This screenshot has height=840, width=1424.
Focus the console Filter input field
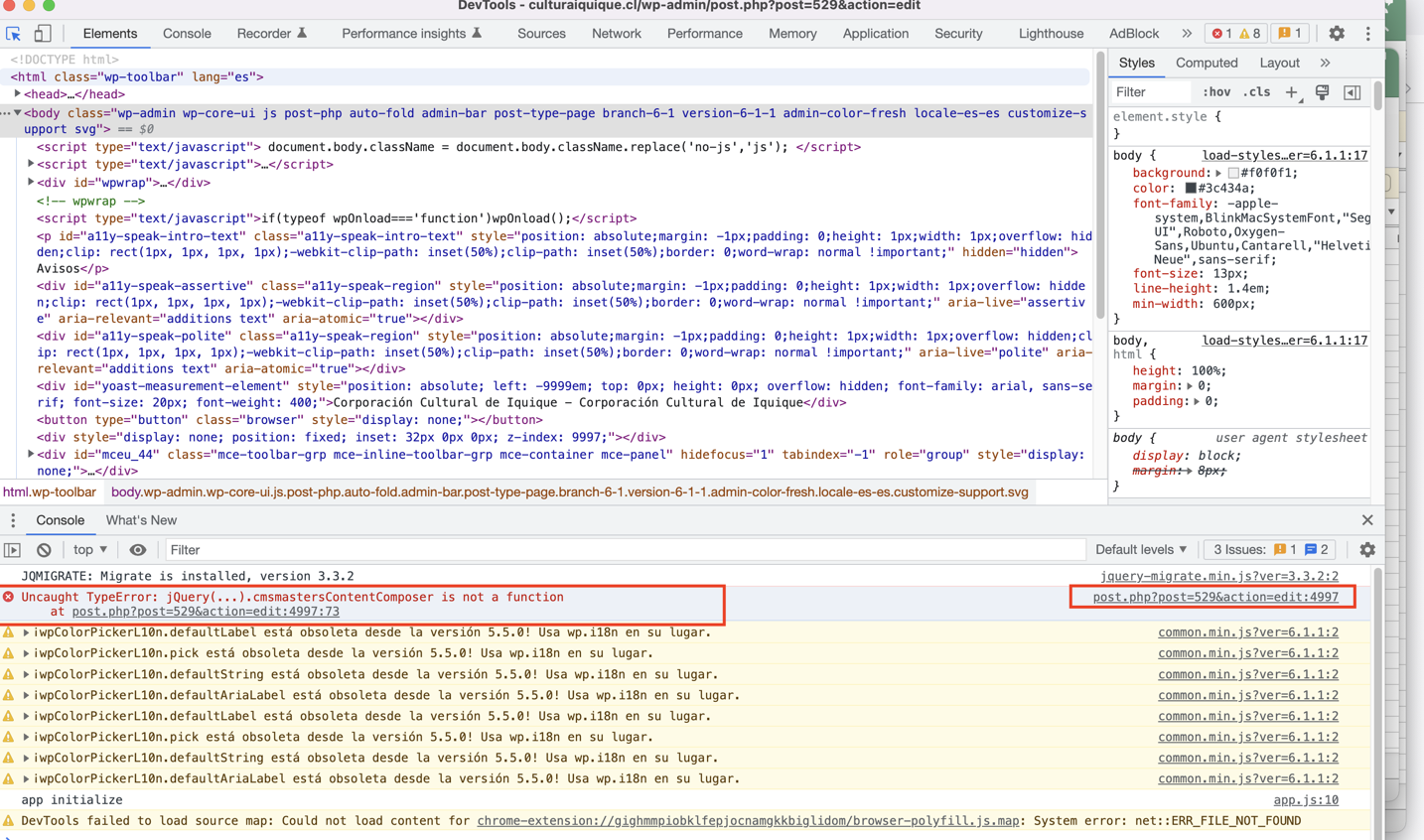[x=624, y=550]
